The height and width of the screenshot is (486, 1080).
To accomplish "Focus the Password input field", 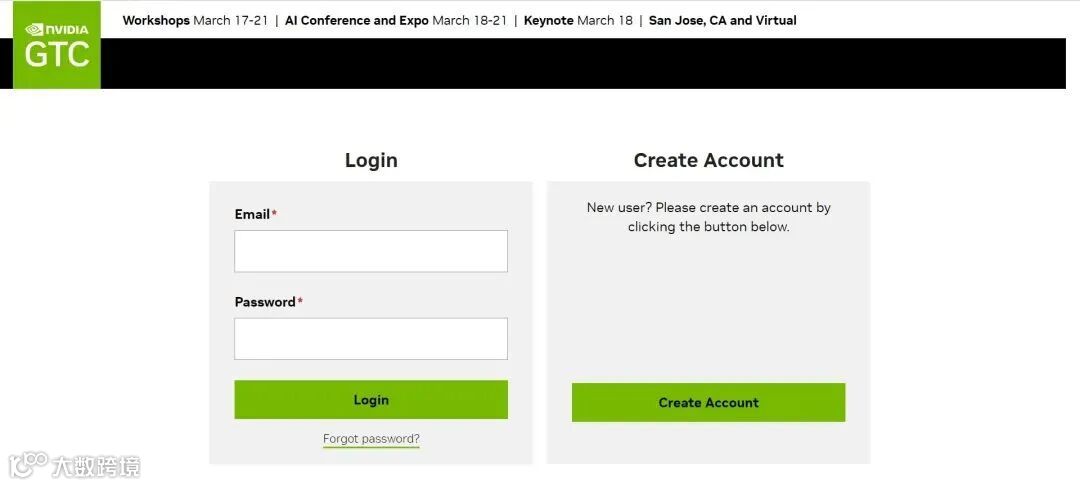I will click(370, 339).
